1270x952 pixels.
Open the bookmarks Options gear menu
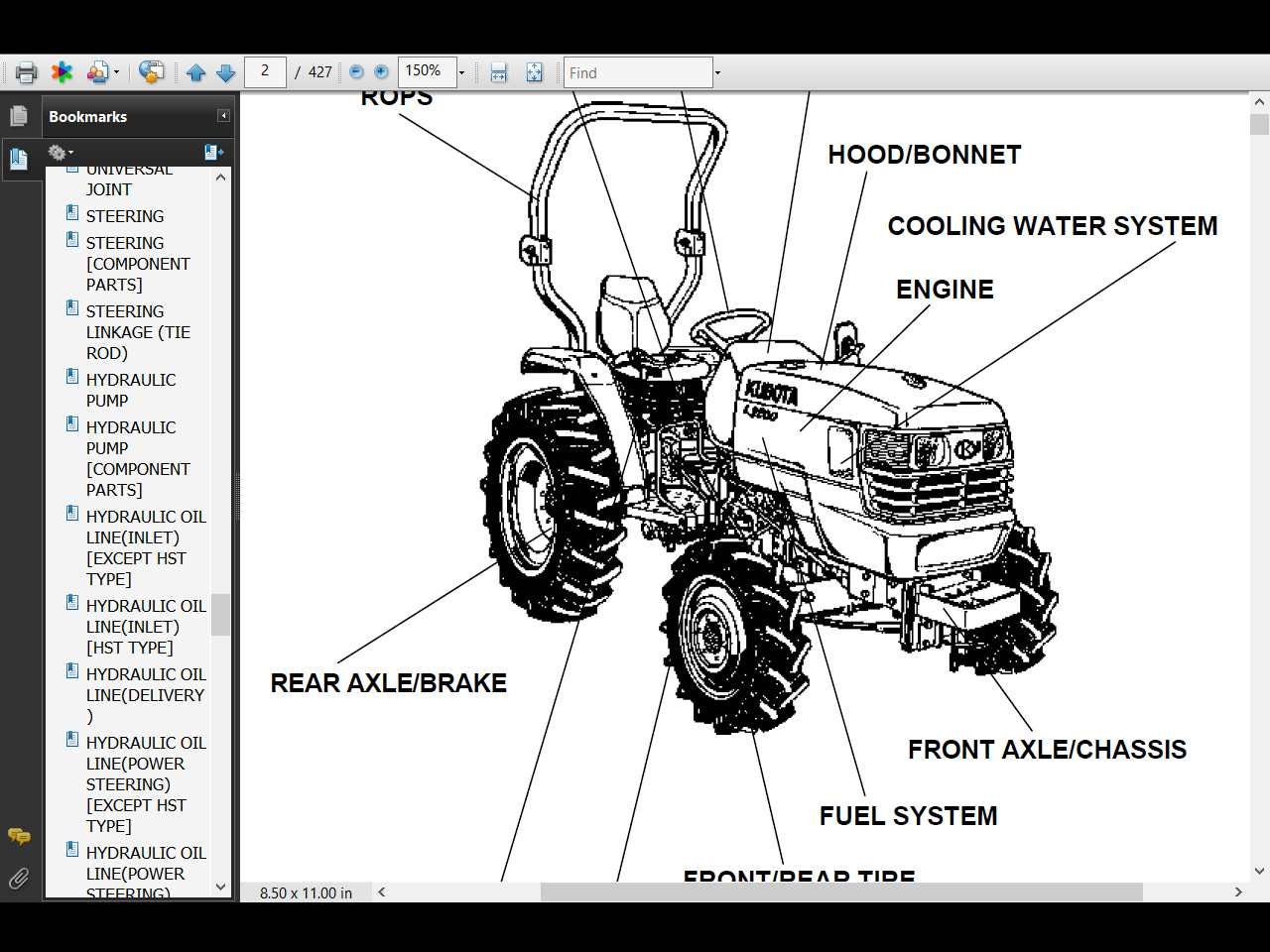(x=60, y=152)
